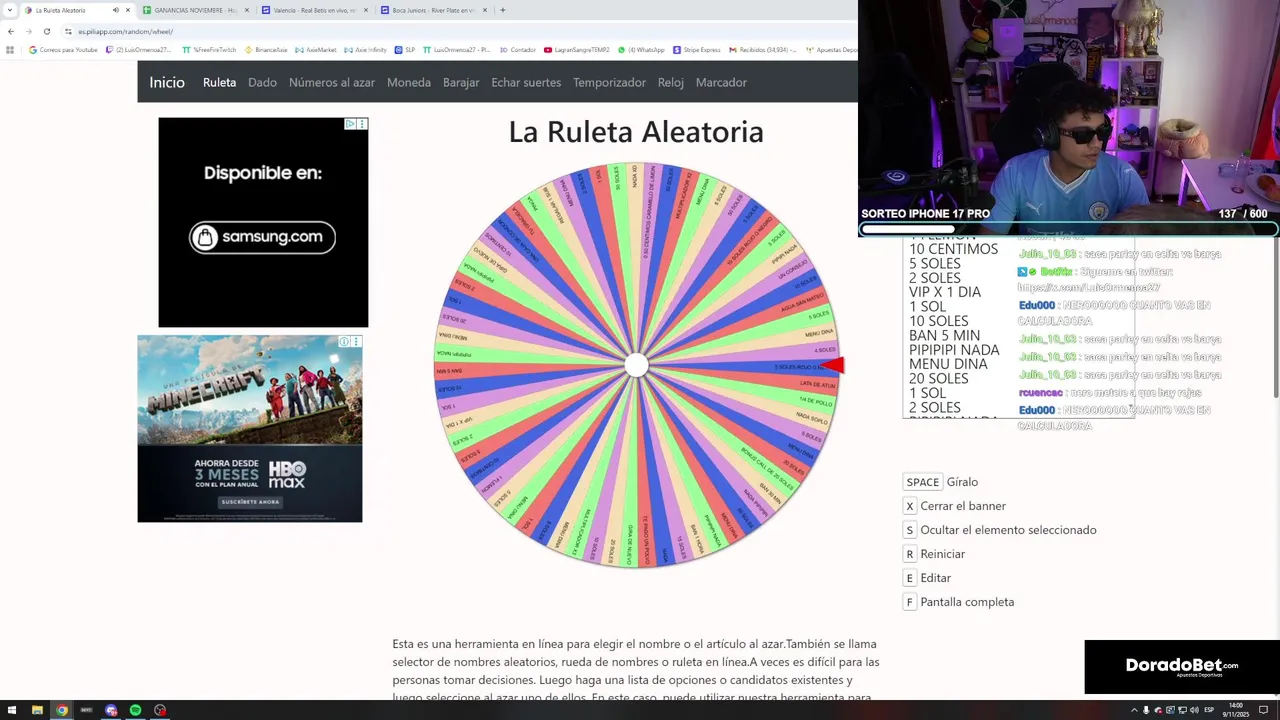Open BinanceAxie bookmark
This screenshot has height=720, width=1280.
[x=266, y=49]
